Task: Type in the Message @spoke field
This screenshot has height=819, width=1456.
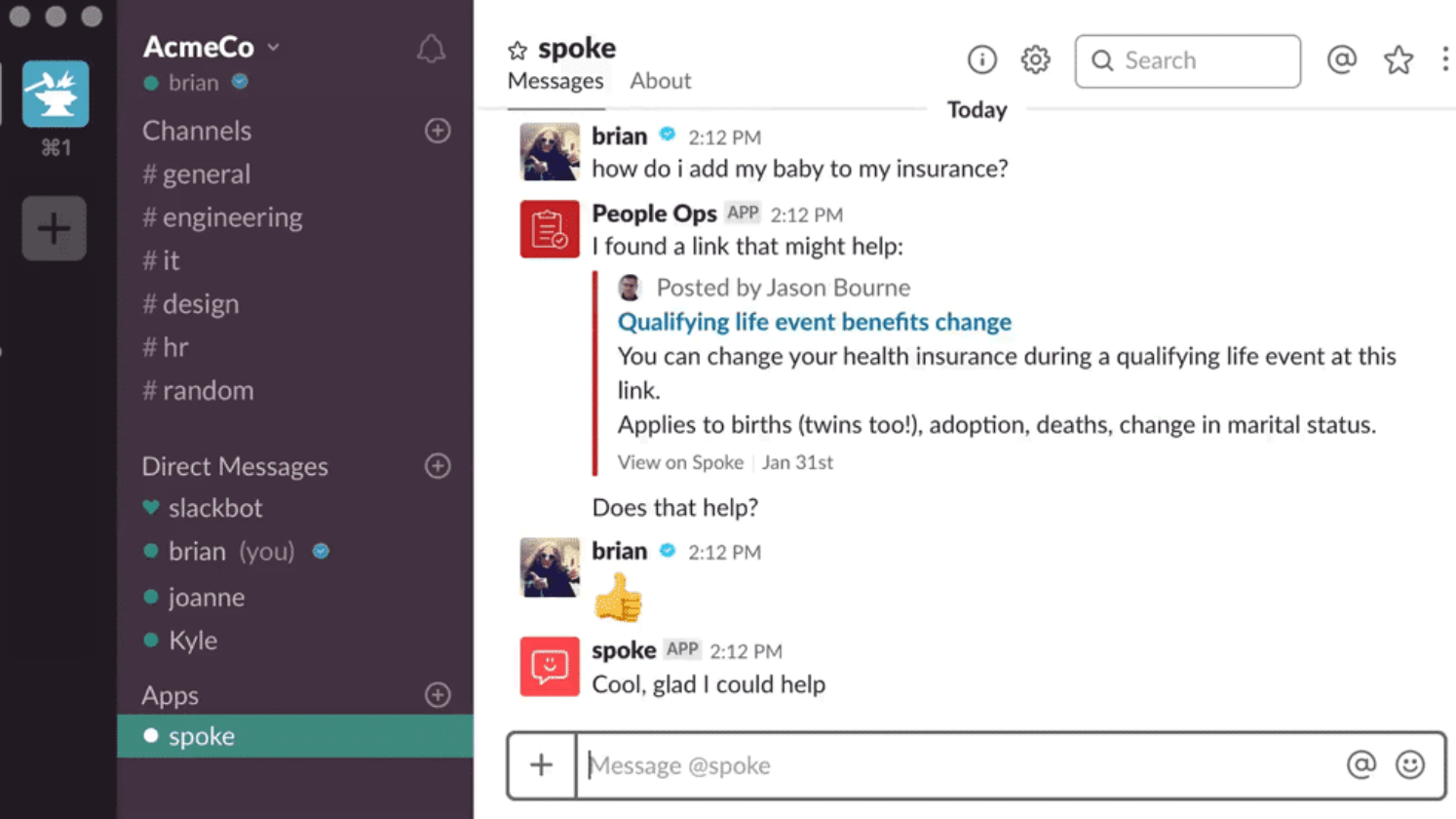Action: (955, 765)
